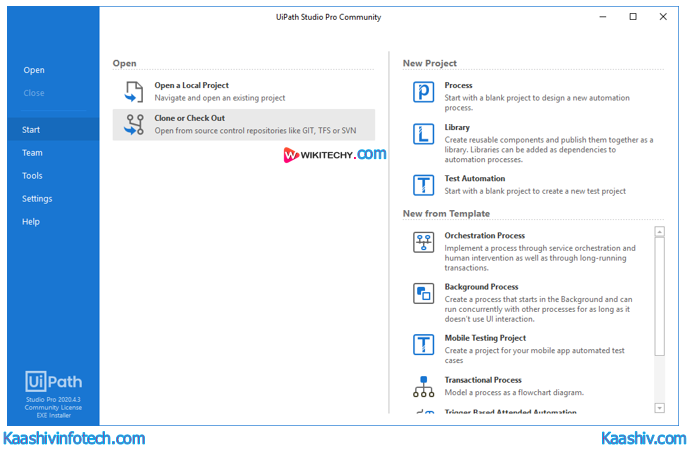
Task: Select the Mobile Testing Project icon
Action: (423, 345)
